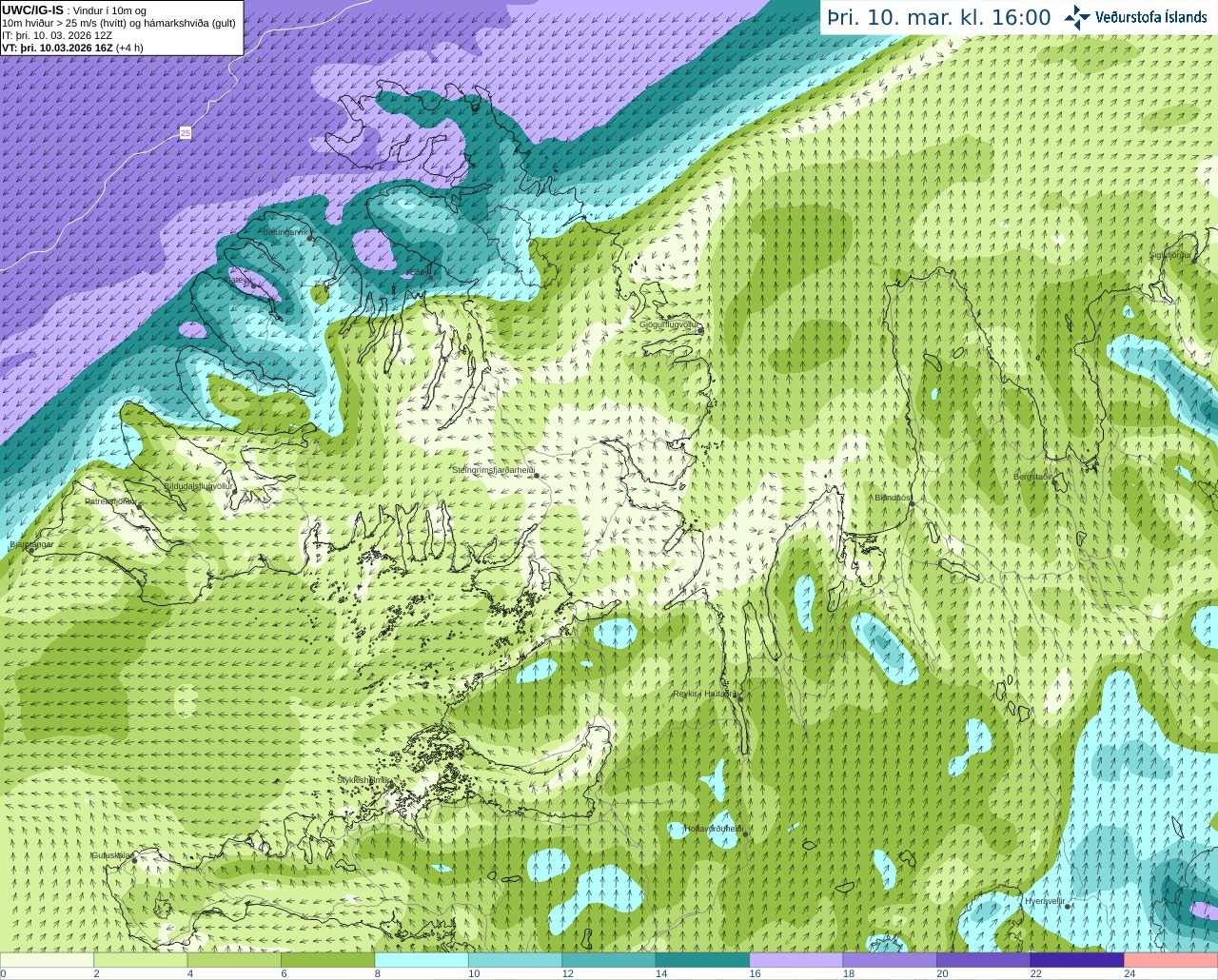Click the 22–24 dark purple legend swatch
Viewport: 1218px width, 980px height.
[1076, 960]
